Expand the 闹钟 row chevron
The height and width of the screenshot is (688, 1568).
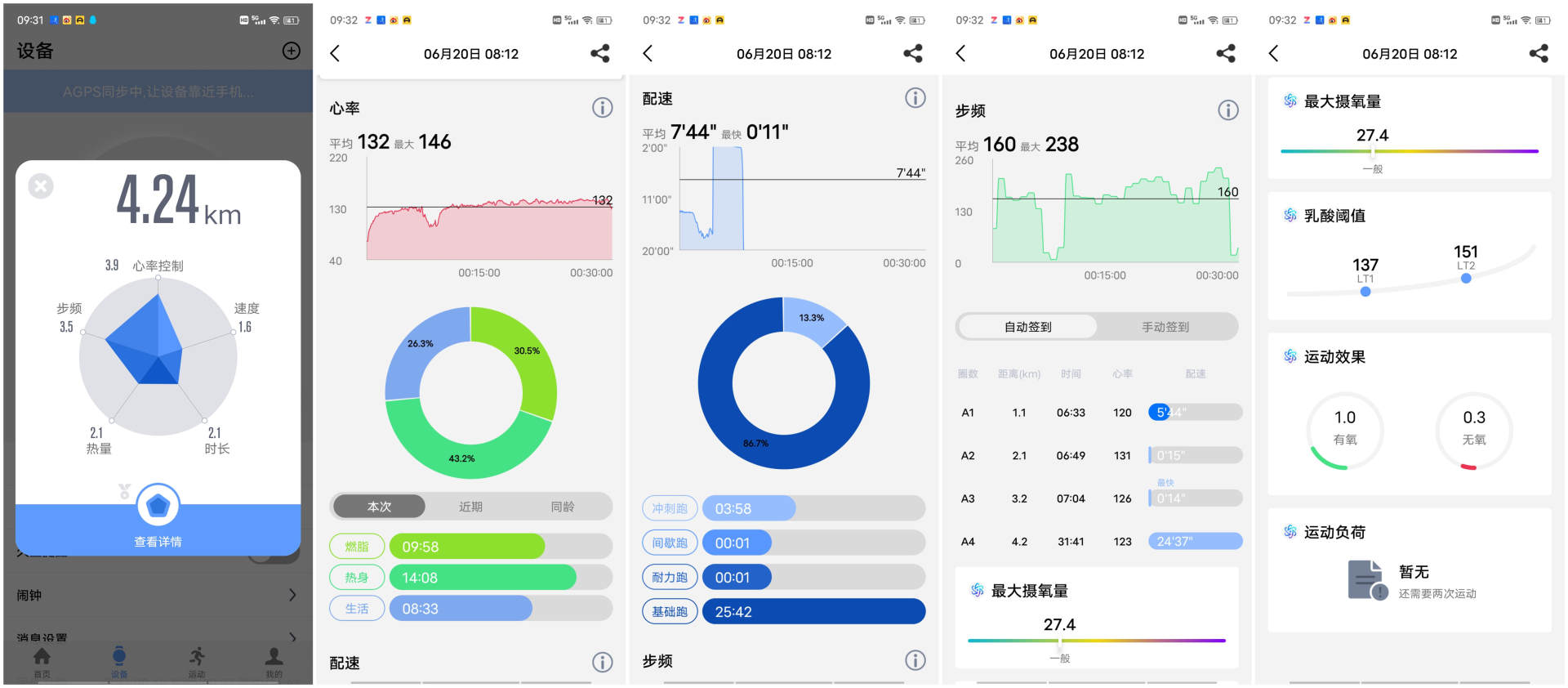pos(292,595)
